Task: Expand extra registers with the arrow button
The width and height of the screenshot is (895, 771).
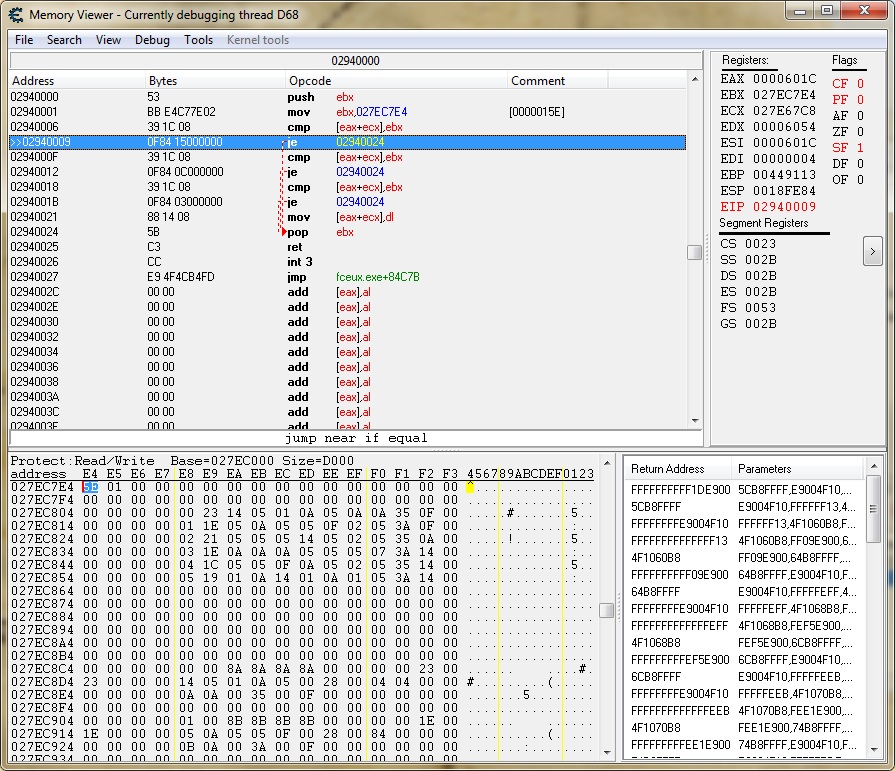Action: tap(871, 250)
